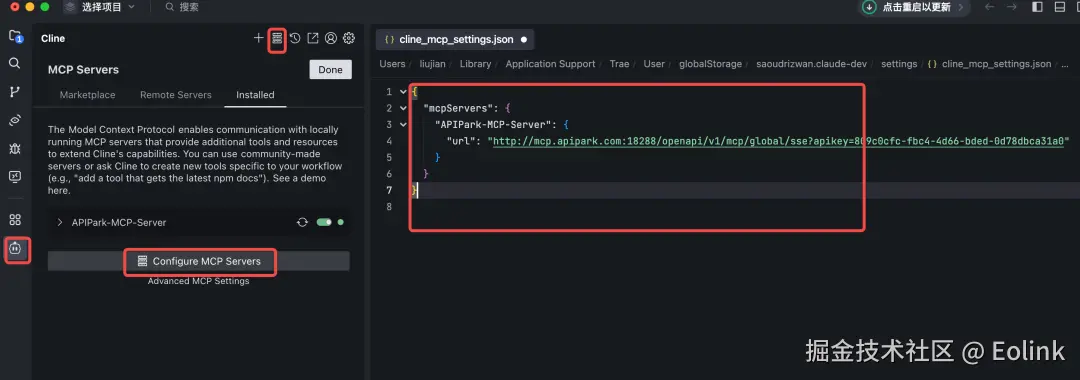Click the liujian breadcrumb segment
1080x380 pixels.
pyautogui.click(x=433, y=63)
